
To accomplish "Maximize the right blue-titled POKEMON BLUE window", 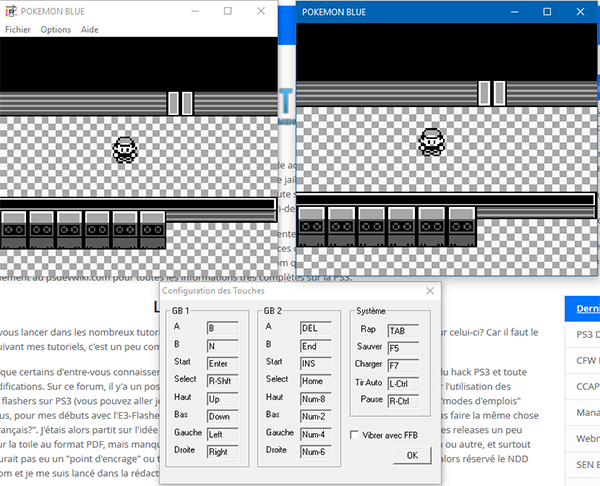I will tap(547, 12).
